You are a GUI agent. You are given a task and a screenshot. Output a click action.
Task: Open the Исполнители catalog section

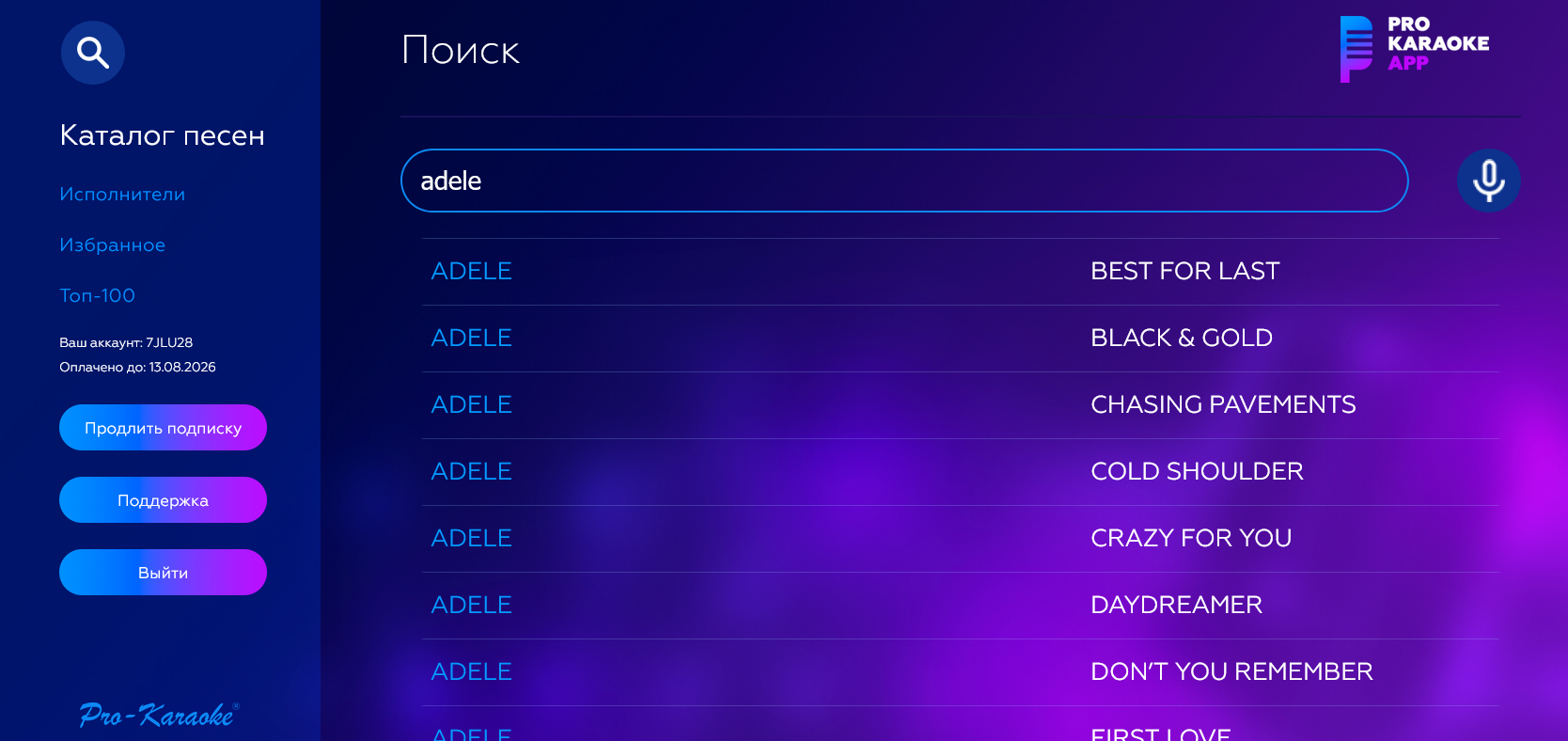pyautogui.click(x=122, y=195)
